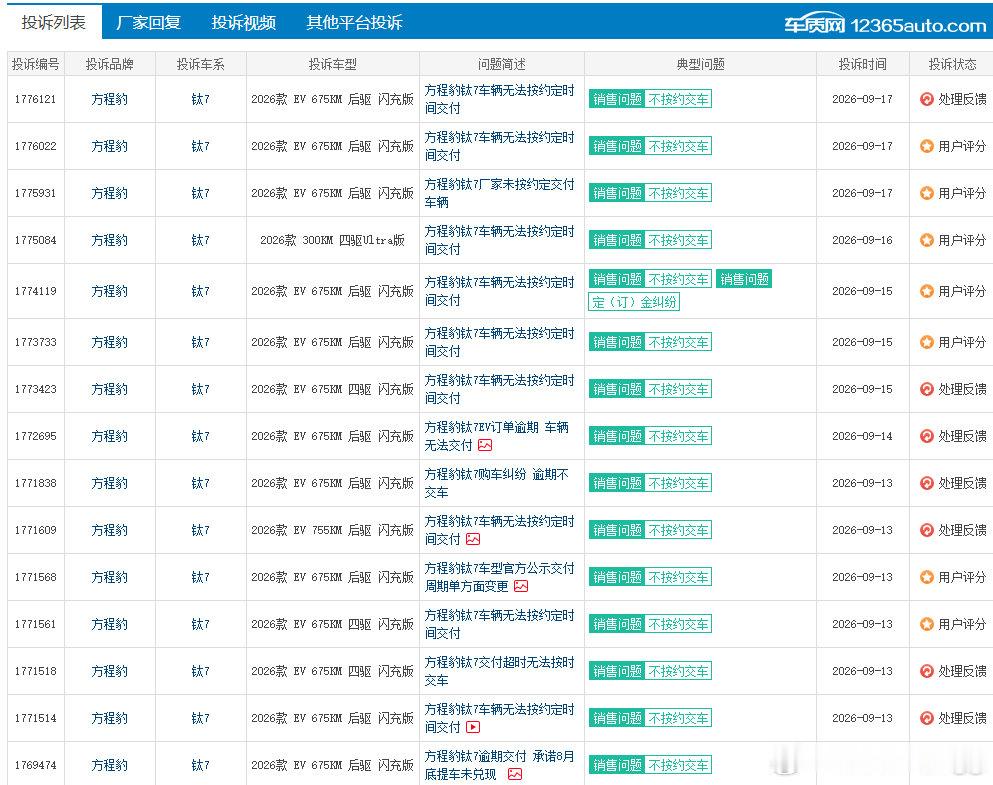Play the video attachment icon for complaint 1771514
The width and height of the screenshot is (993, 785).
point(473,727)
